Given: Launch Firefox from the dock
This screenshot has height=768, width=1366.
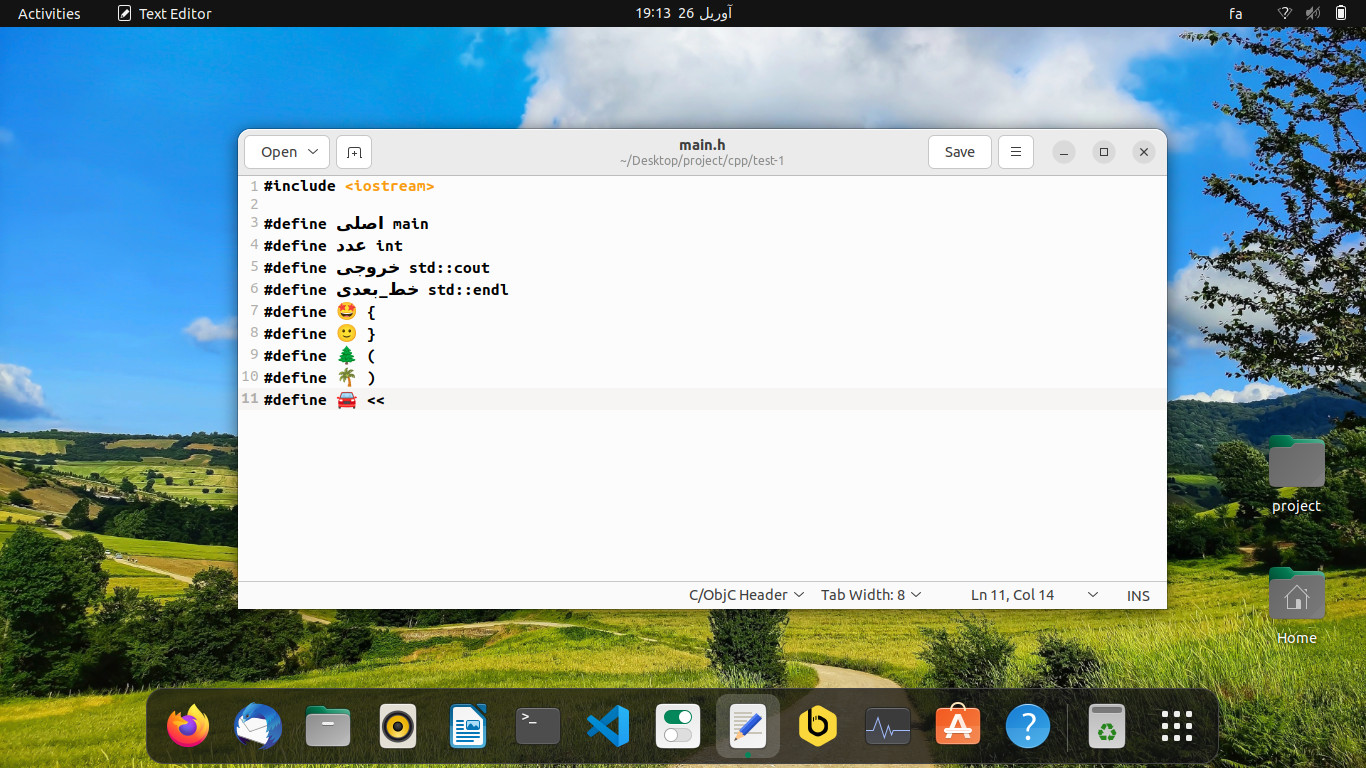Looking at the screenshot, I should click(x=188, y=726).
